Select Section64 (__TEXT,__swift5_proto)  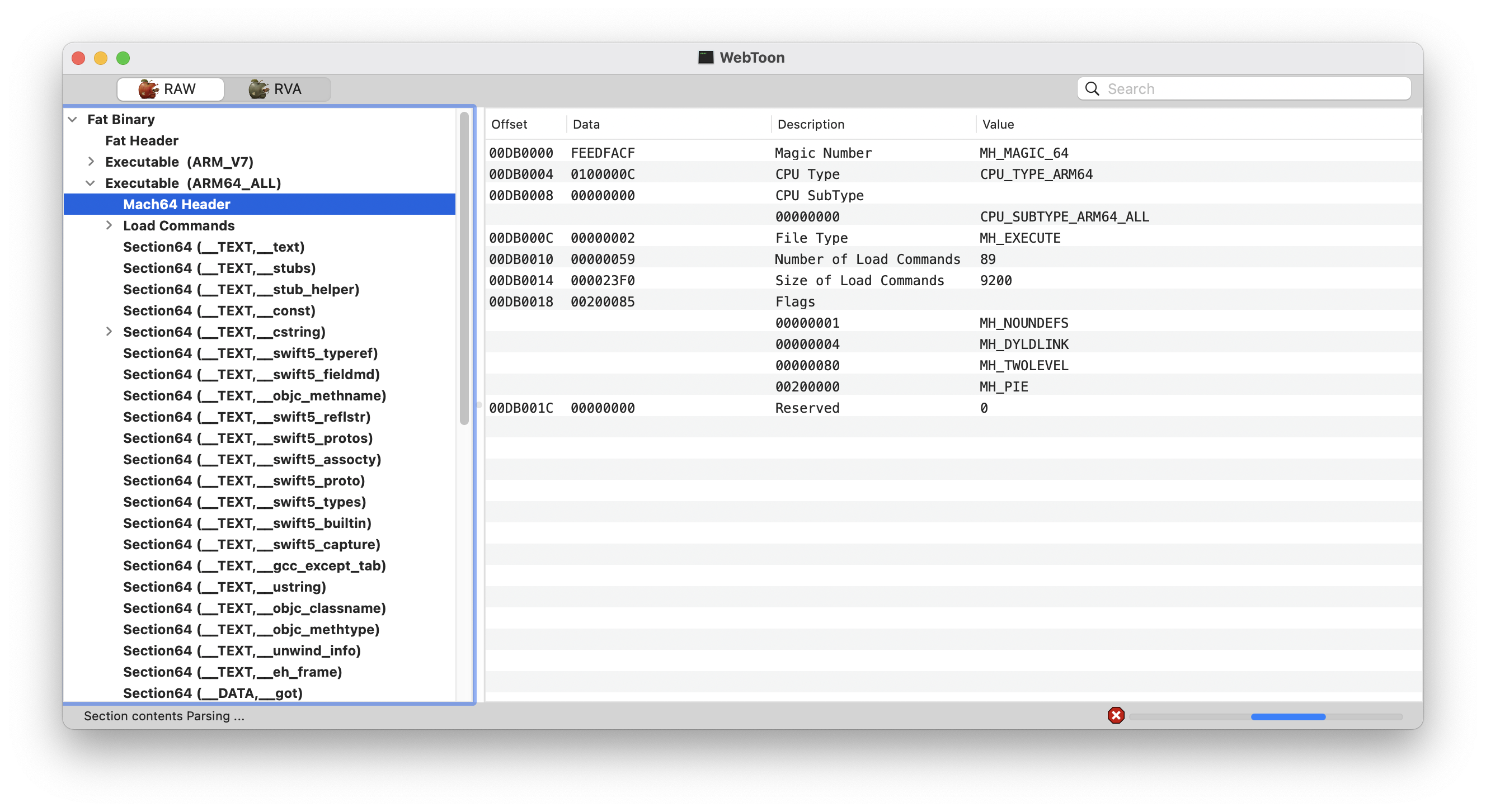244,481
